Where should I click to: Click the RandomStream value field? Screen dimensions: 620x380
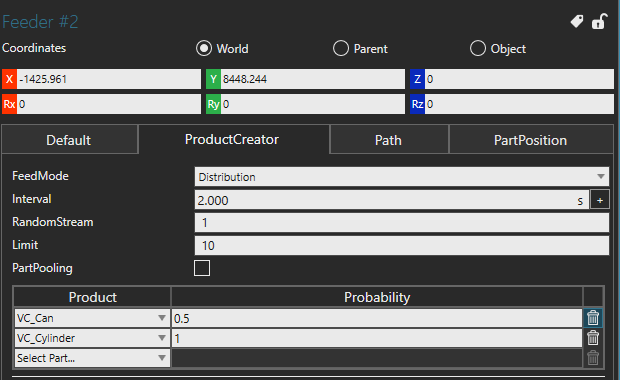point(401,223)
